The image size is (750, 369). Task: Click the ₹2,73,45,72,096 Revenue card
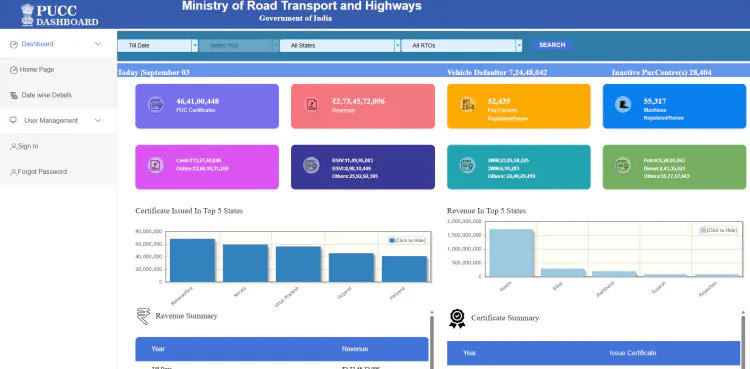pyautogui.click(x=363, y=106)
